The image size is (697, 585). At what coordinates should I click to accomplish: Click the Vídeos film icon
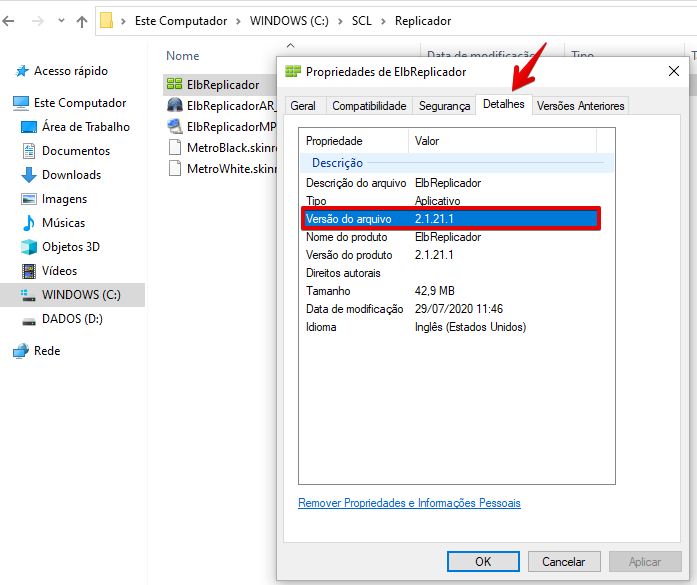(x=29, y=271)
